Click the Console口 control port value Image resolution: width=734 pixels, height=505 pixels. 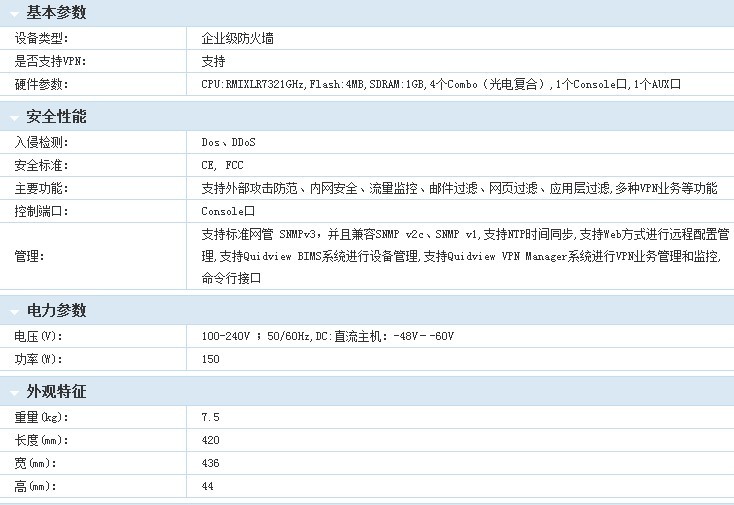pos(228,211)
